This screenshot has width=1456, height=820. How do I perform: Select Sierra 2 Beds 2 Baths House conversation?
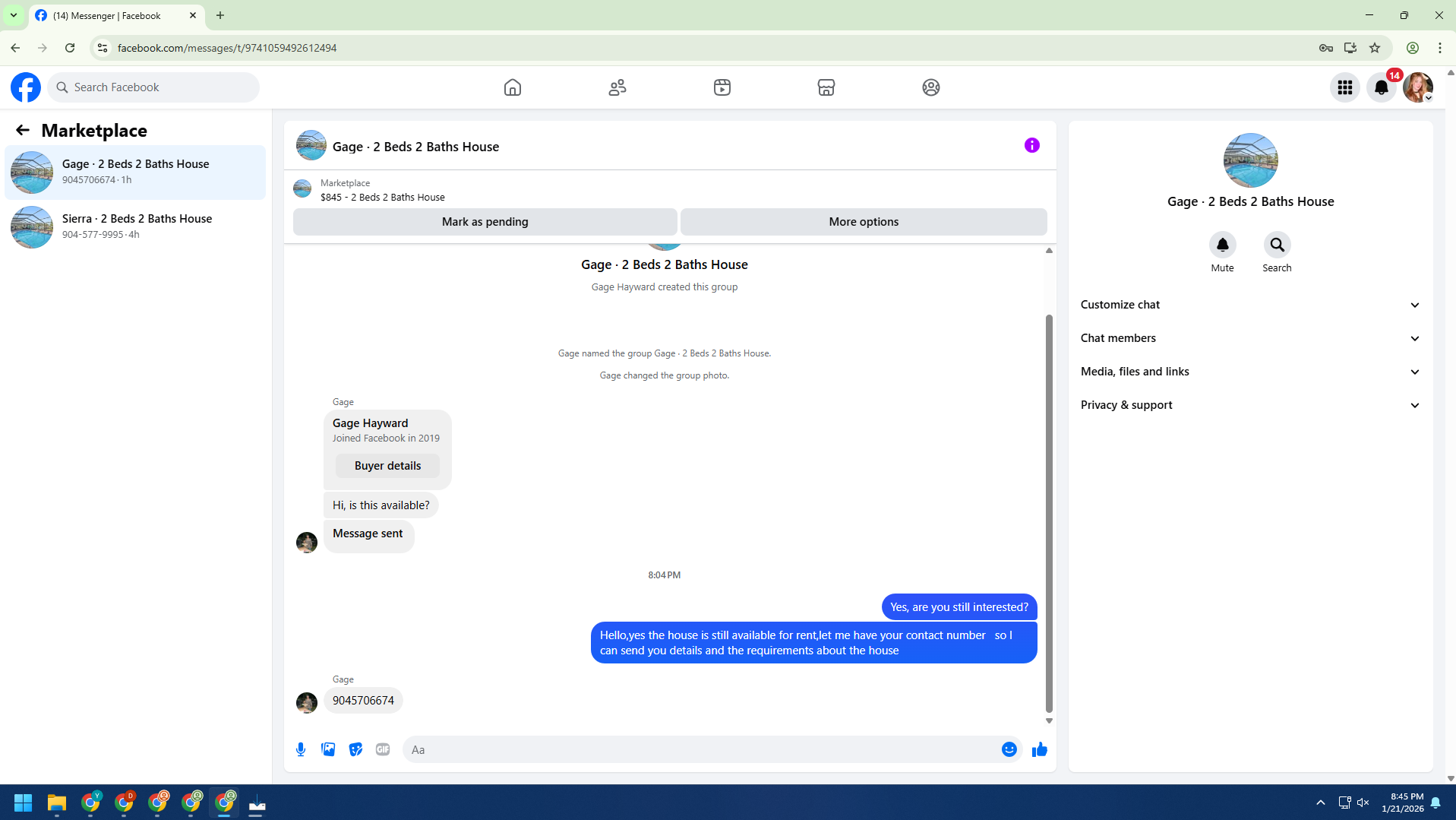135,226
